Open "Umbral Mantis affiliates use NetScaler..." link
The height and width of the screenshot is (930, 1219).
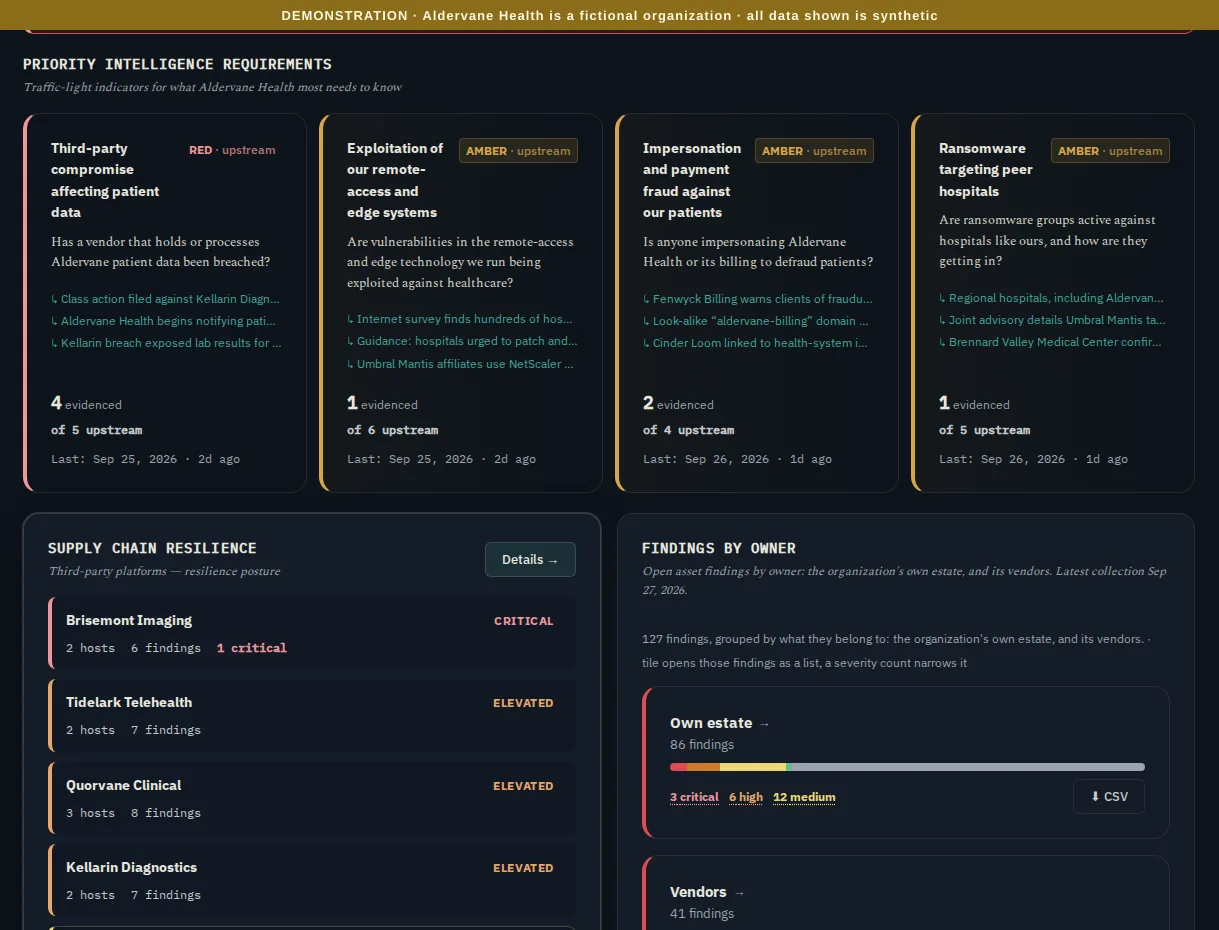tap(460, 364)
